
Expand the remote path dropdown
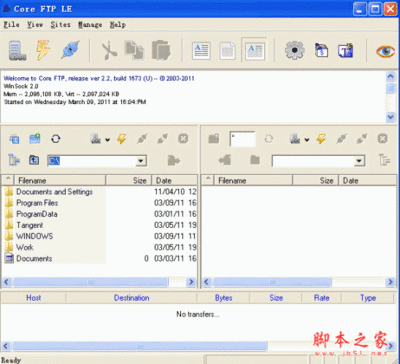click(x=359, y=161)
